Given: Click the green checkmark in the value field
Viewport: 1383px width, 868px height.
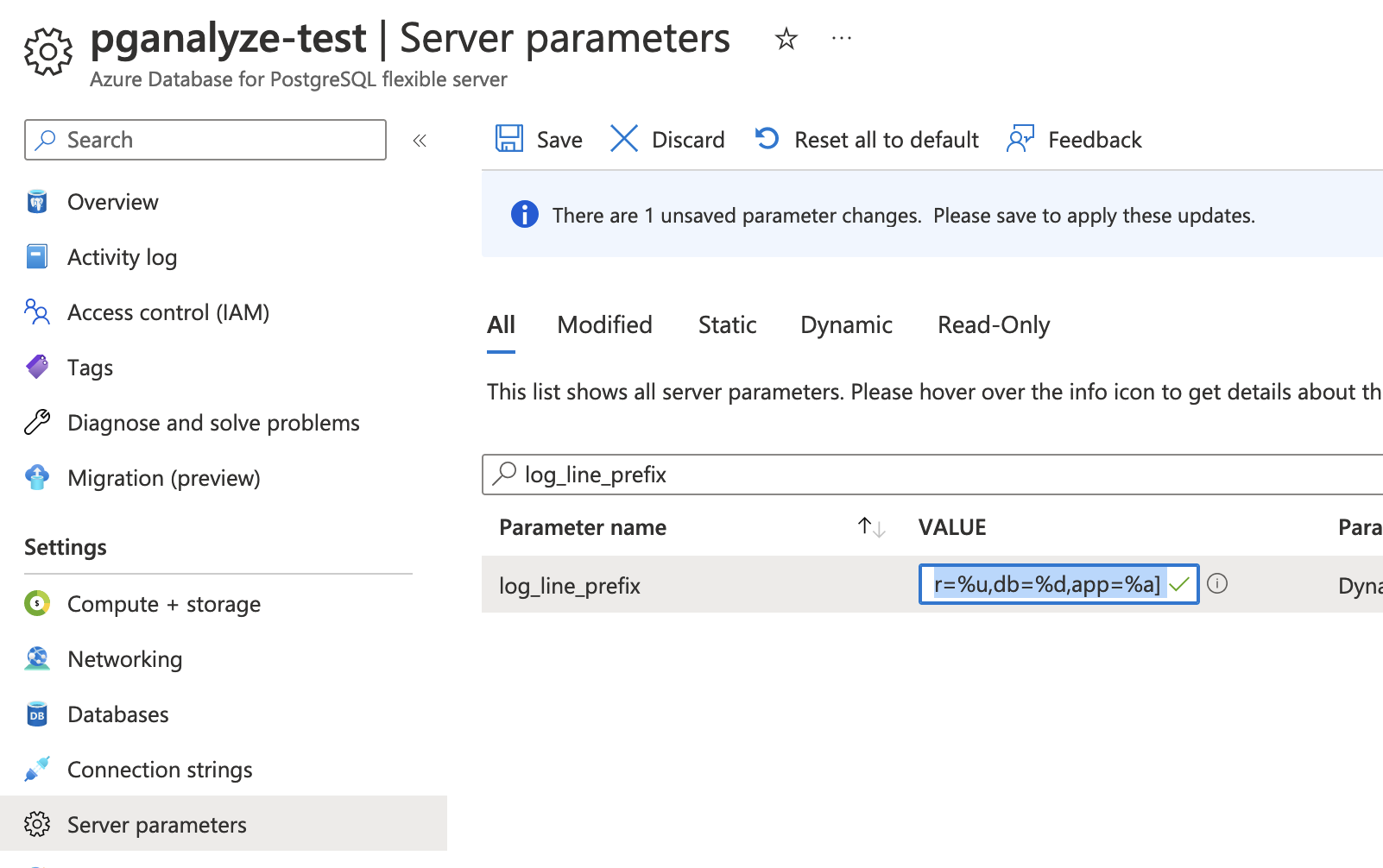Looking at the screenshot, I should (x=1179, y=585).
